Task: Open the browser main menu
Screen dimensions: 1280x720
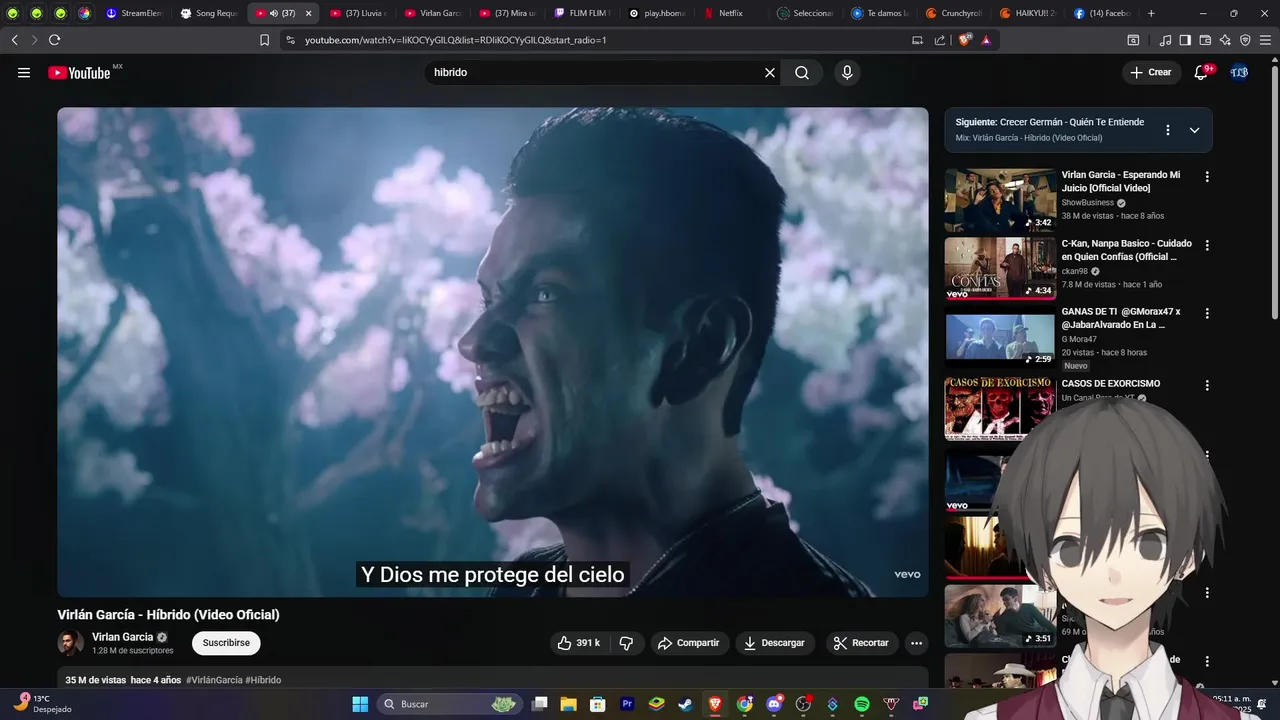Action: click(x=1266, y=40)
